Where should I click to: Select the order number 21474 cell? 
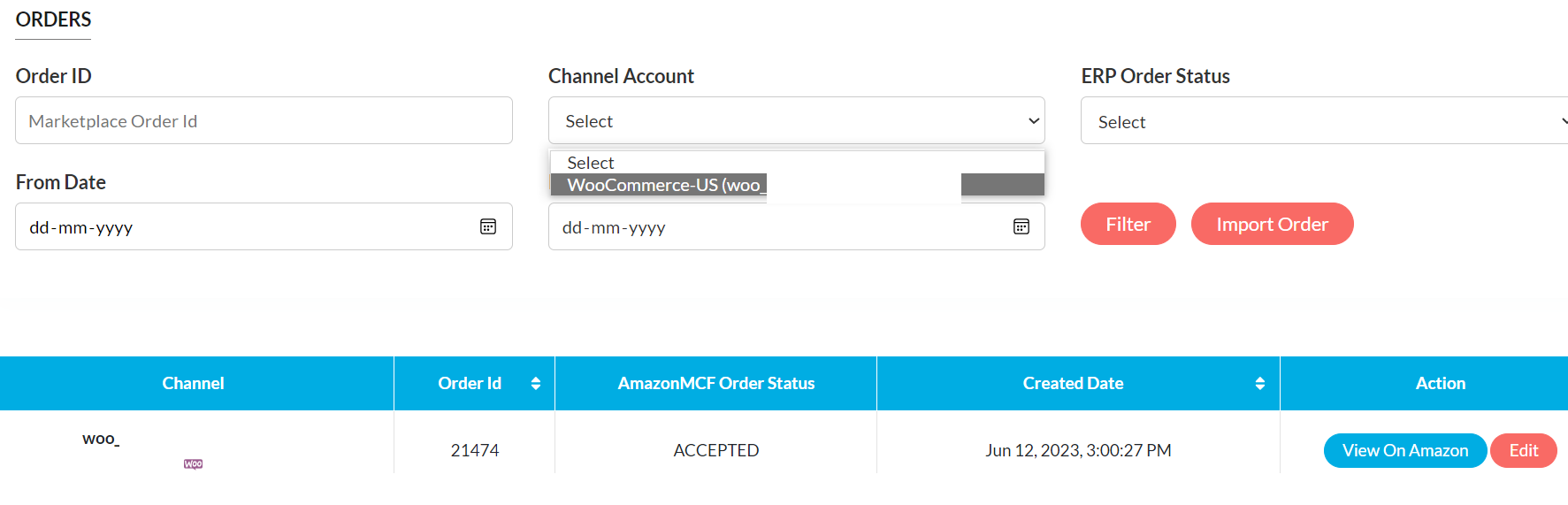[x=474, y=450]
